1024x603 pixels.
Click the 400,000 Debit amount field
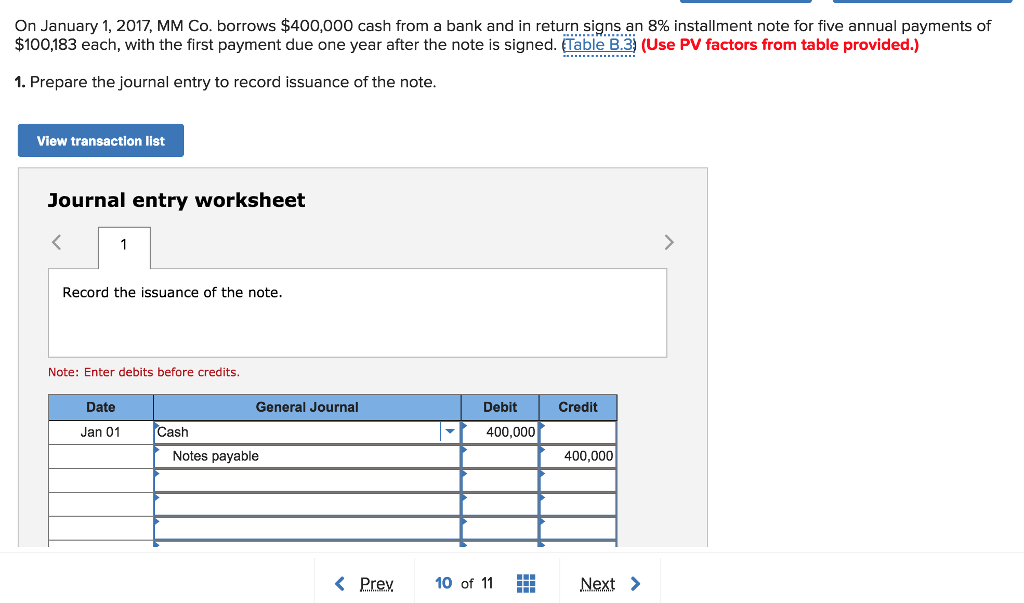coord(500,431)
